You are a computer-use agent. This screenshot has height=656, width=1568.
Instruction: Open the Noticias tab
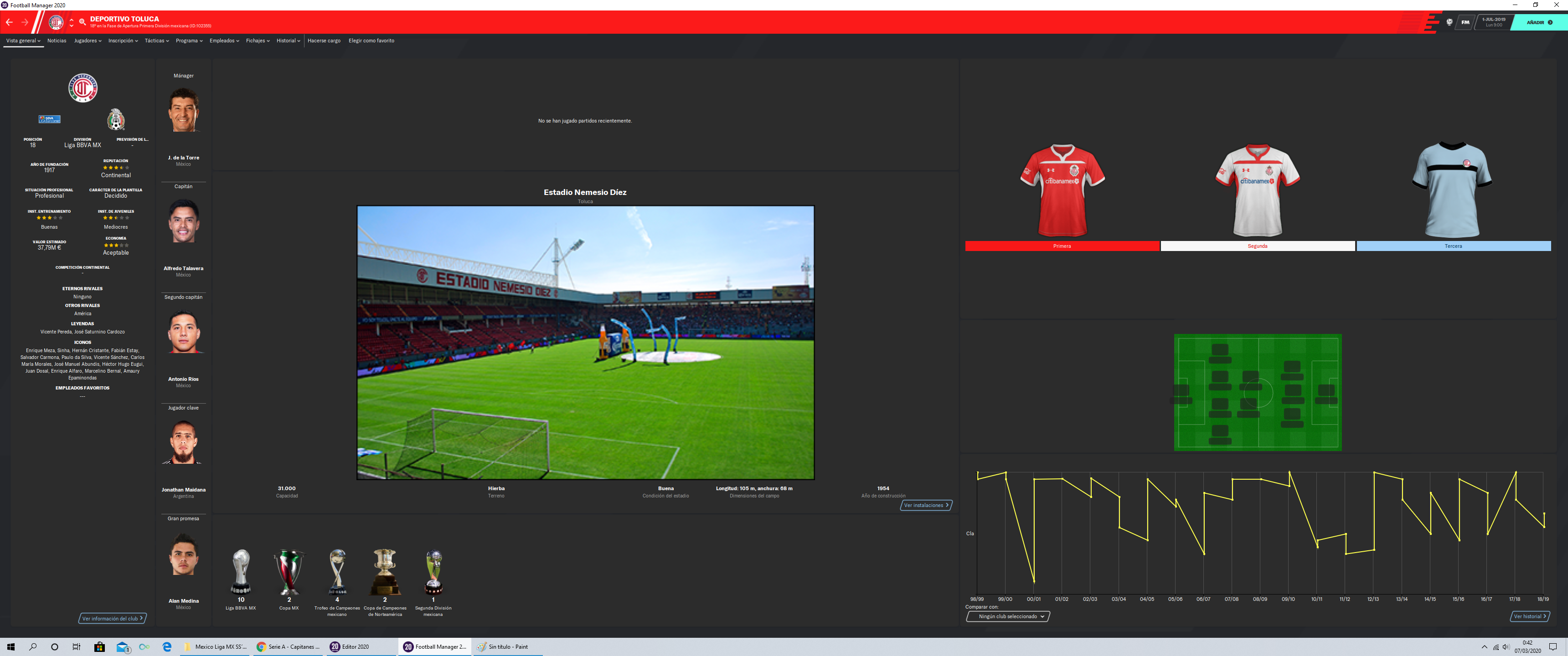(57, 41)
